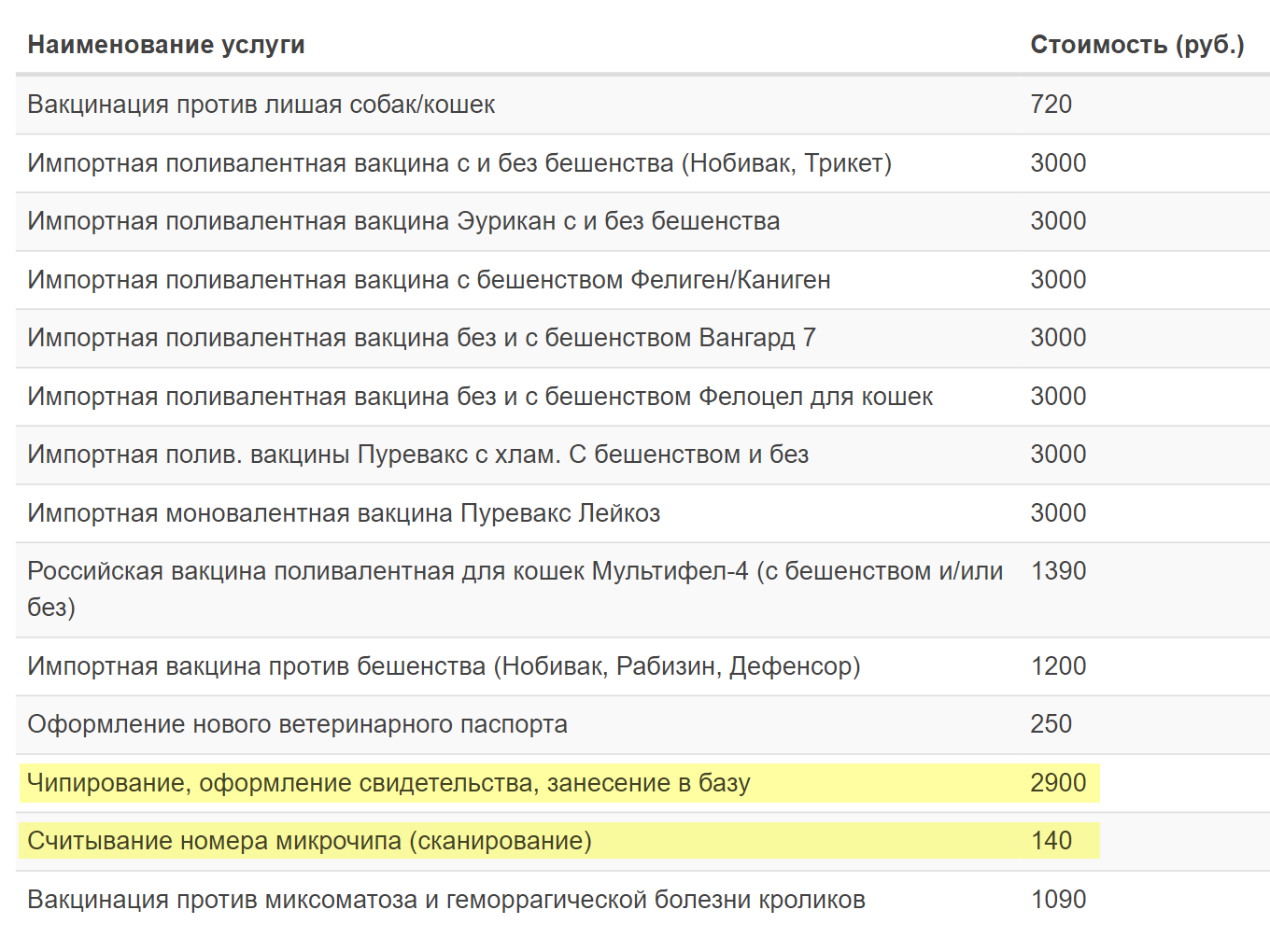Screen dimensions: 1270x952
Task: Click the 3000 price in Пуревакс с хлам. row
Action: pos(1058,455)
